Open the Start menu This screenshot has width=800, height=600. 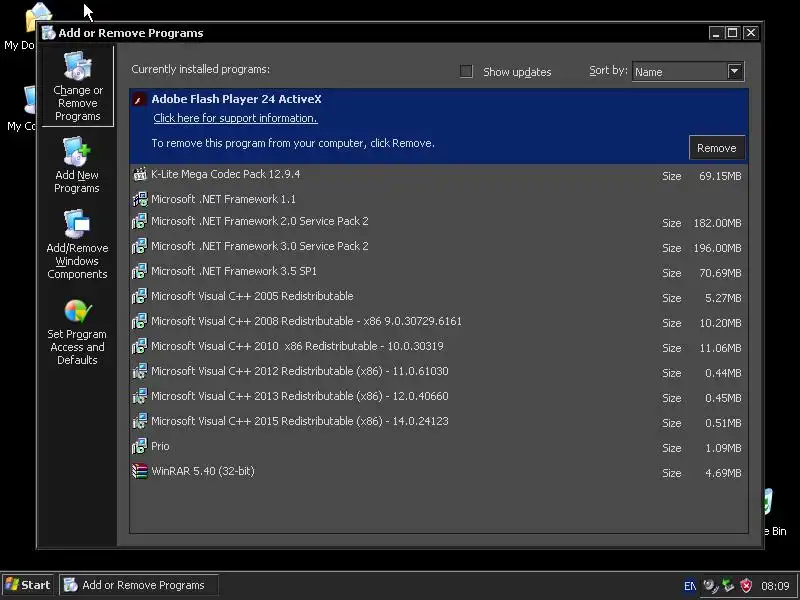(x=29, y=585)
